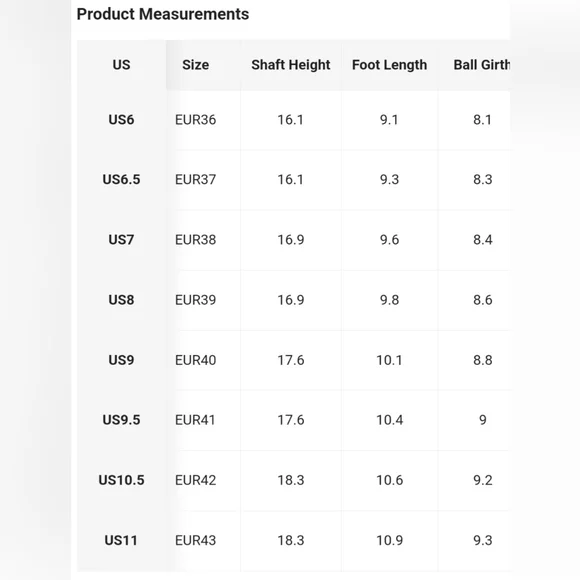Click the 16.9 shaft height for US7
This screenshot has width=580, height=580.
291,240
